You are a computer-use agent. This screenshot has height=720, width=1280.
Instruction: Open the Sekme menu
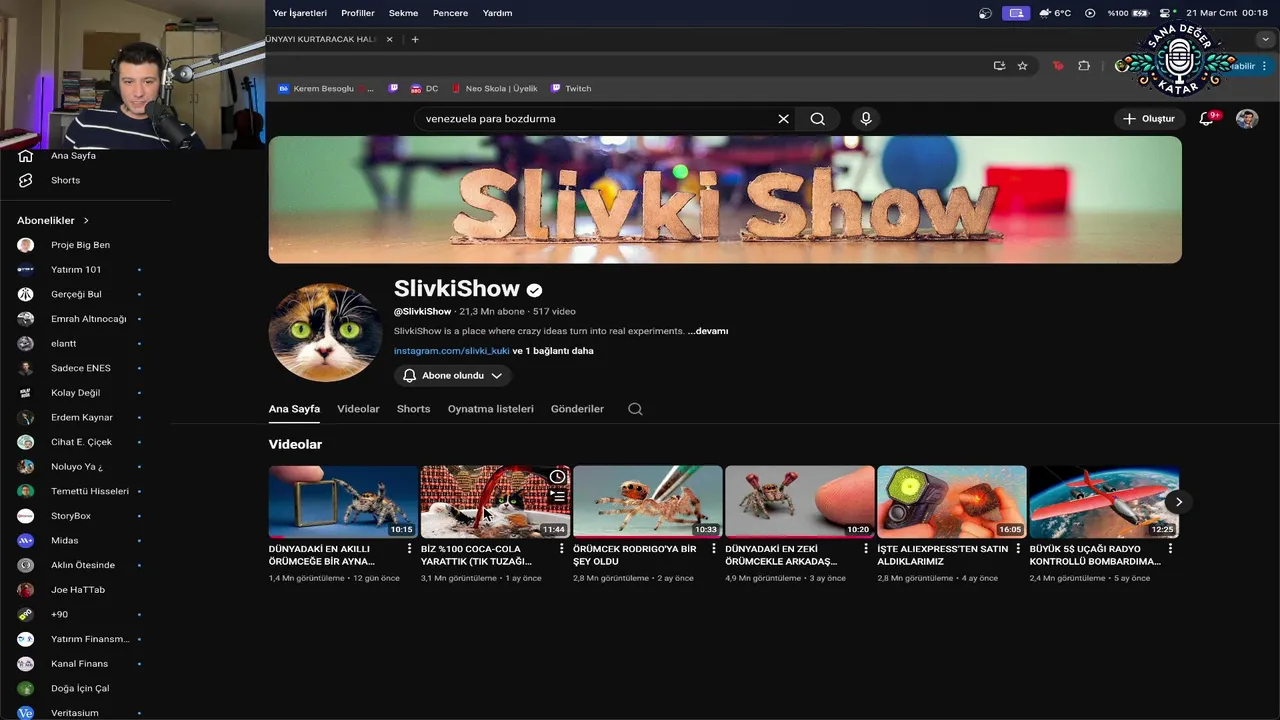point(404,13)
